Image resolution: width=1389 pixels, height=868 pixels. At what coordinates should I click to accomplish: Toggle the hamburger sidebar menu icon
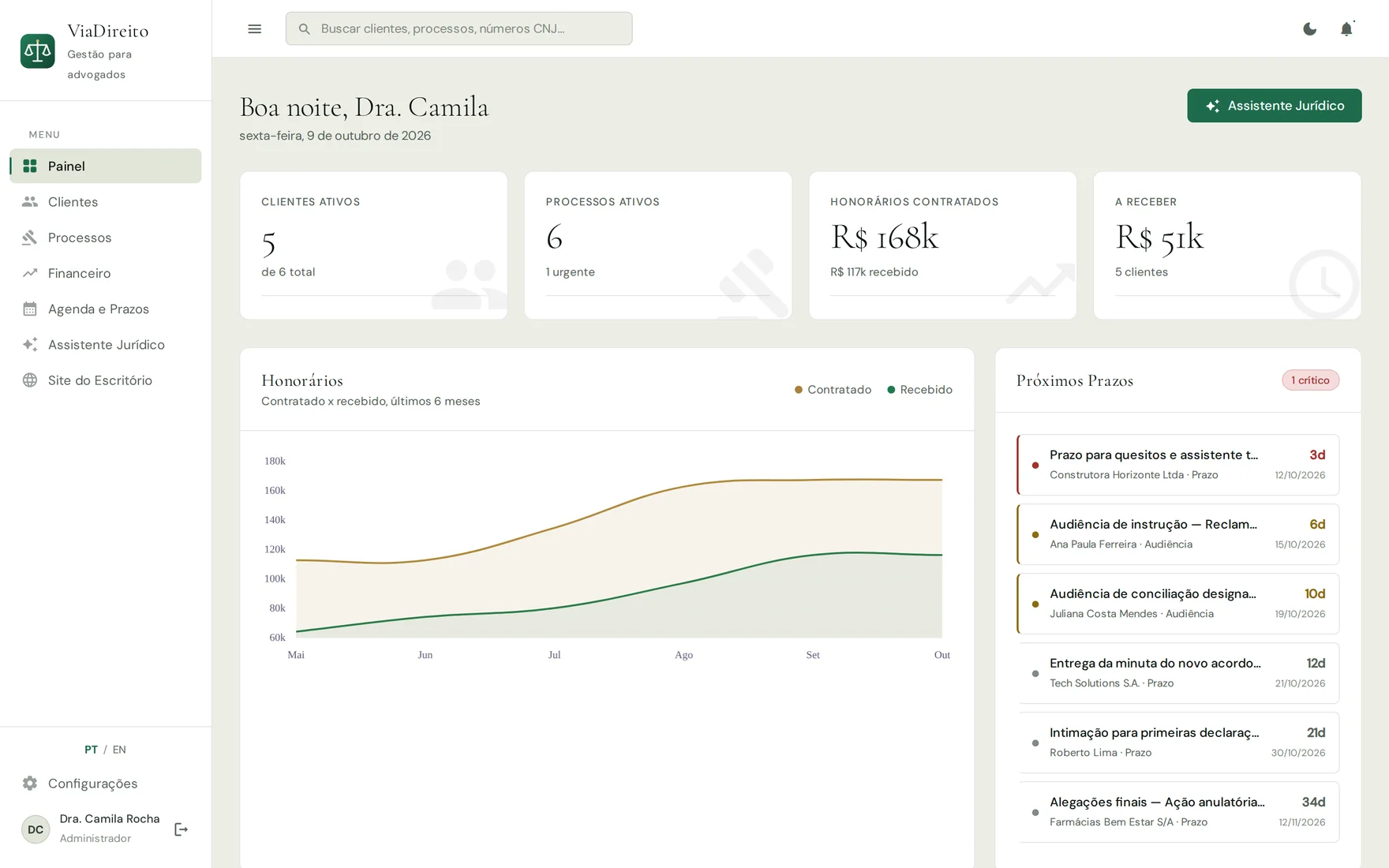(254, 29)
